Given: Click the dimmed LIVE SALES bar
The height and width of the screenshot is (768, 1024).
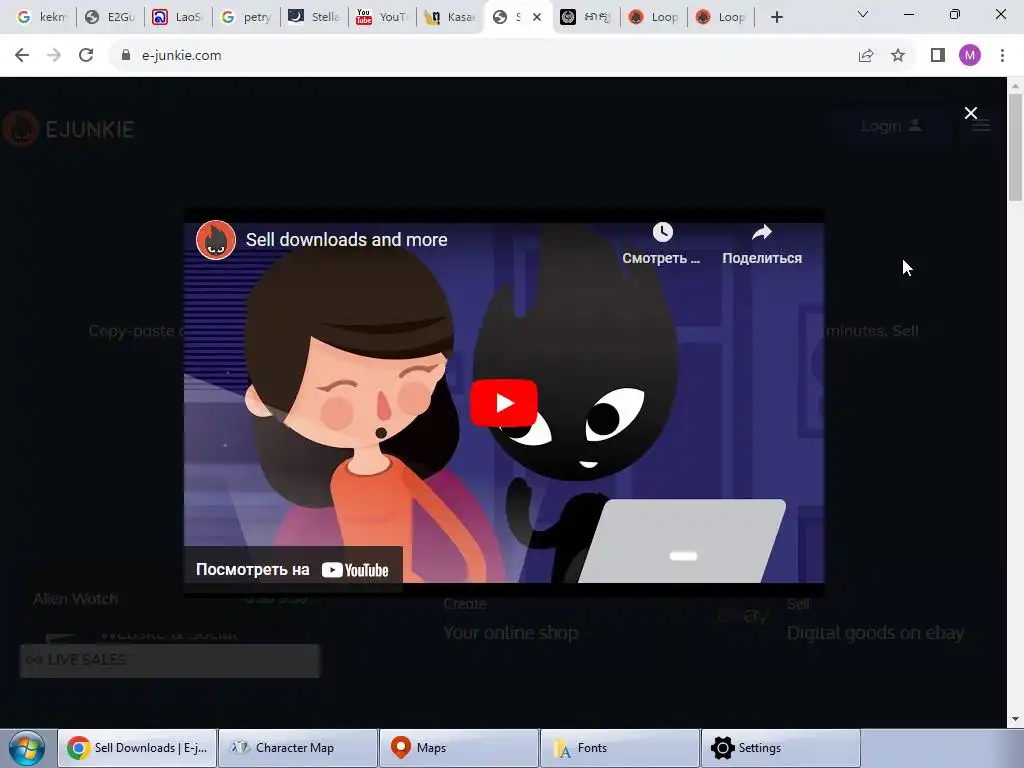Looking at the screenshot, I should [170, 660].
